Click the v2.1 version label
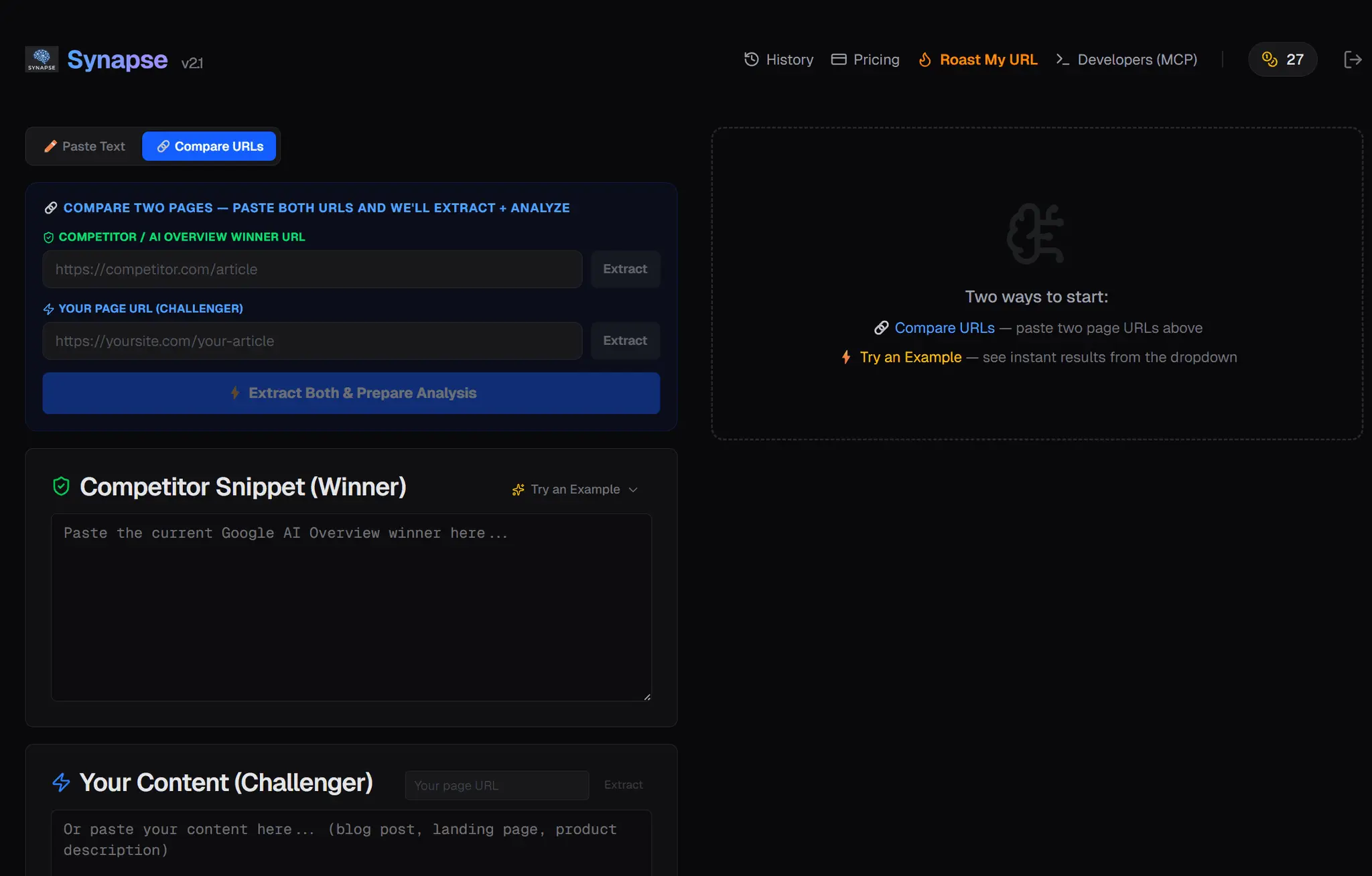This screenshot has width=1372, height=876. tap(192, 63)
